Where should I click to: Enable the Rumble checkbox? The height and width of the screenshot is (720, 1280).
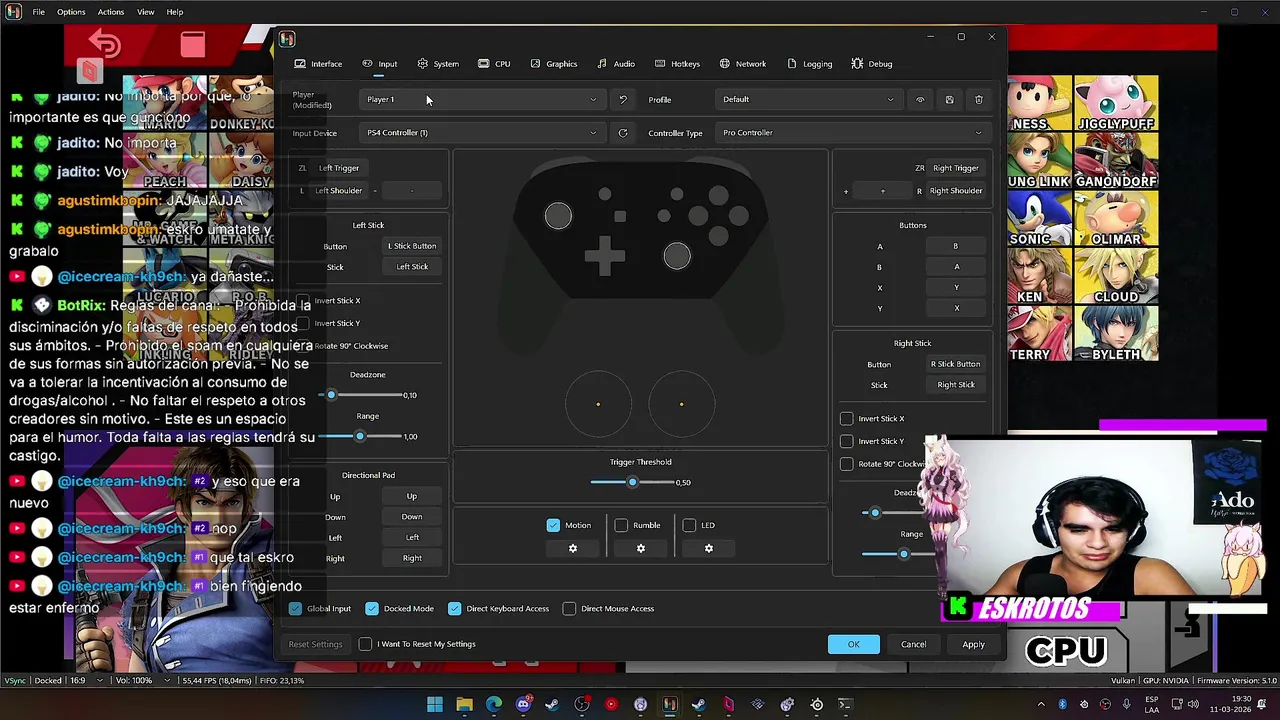(621, 525)
